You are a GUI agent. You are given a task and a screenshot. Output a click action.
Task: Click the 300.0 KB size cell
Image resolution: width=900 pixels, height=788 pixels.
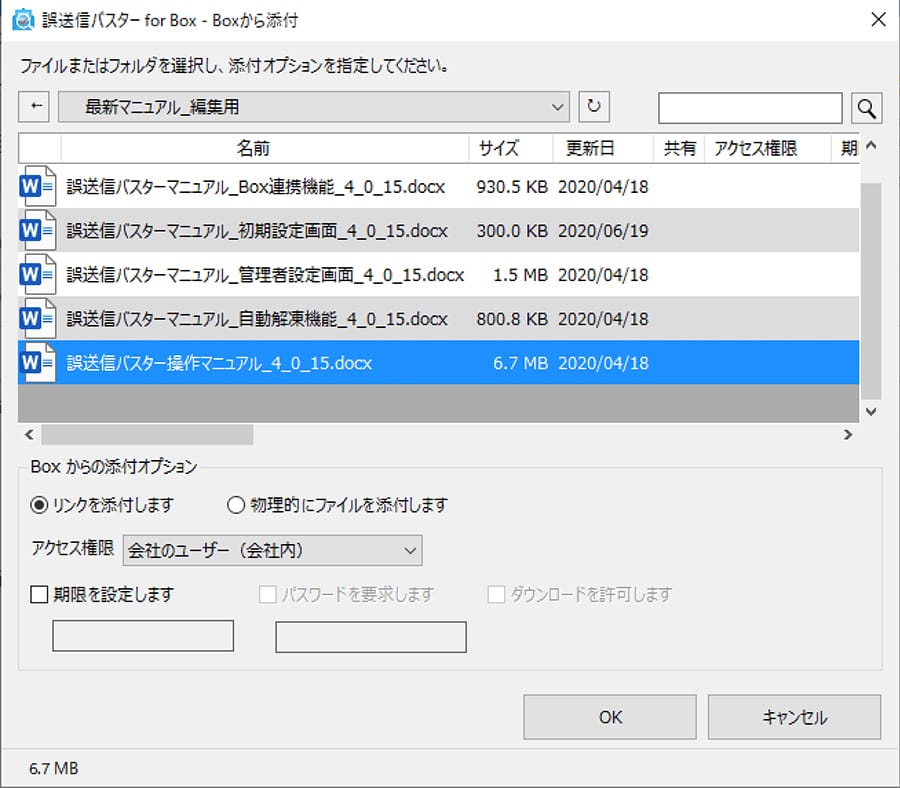[511, 231]
